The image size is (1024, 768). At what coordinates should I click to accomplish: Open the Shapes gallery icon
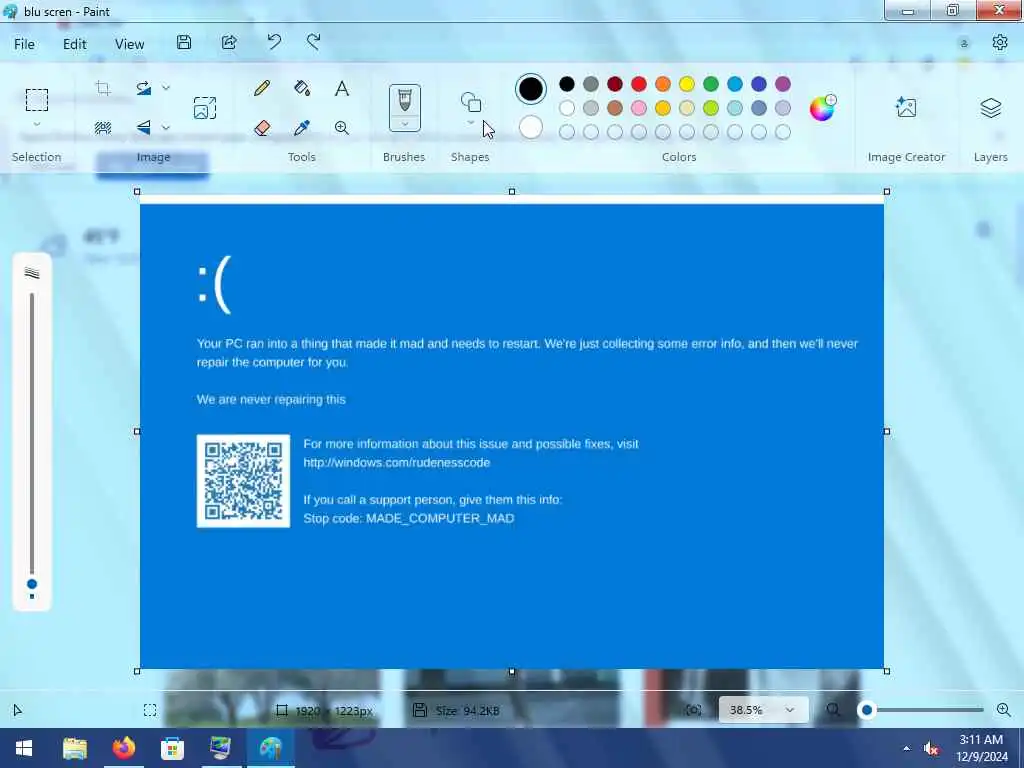point(471,103)
